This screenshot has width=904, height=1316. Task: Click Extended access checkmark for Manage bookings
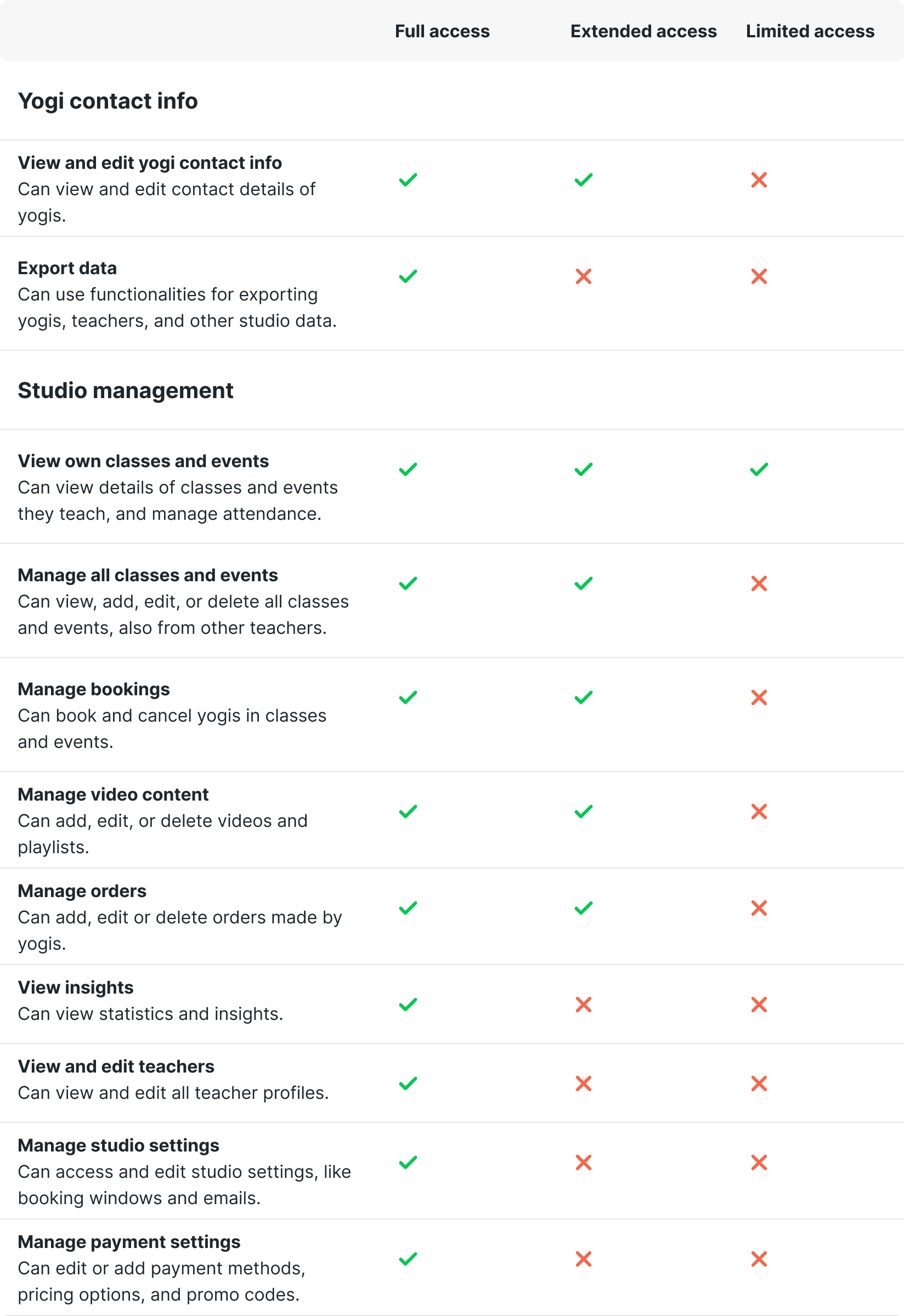click(584, 697)
